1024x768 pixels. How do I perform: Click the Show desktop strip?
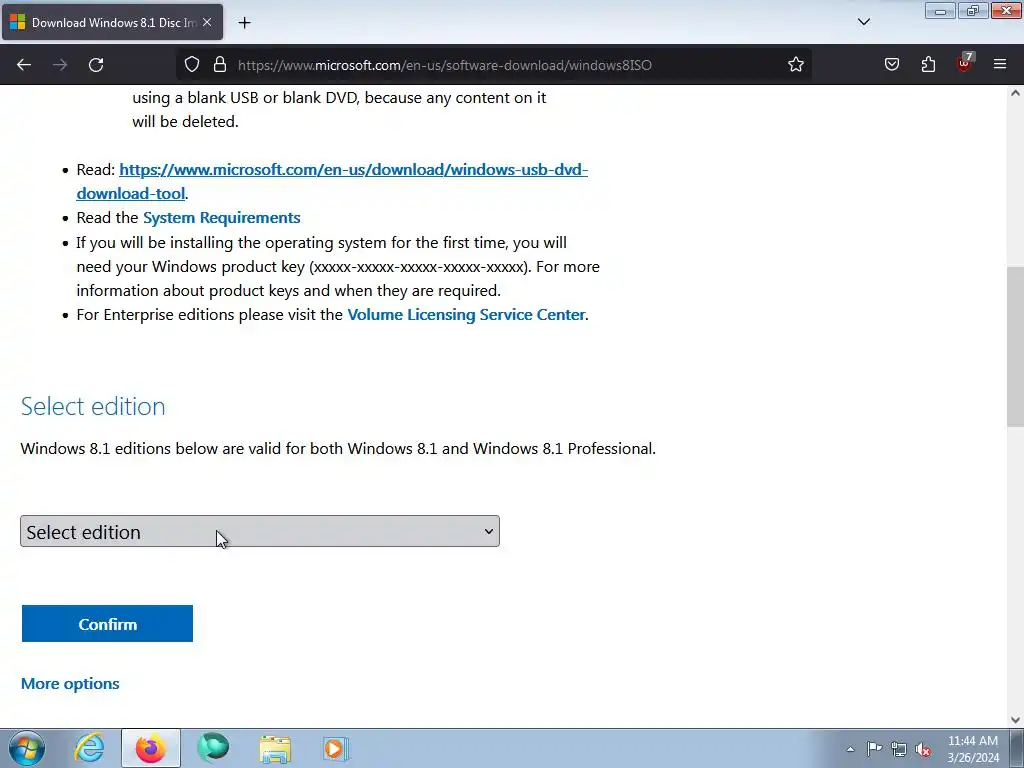pyautogui.click(x=1017, y=748)
